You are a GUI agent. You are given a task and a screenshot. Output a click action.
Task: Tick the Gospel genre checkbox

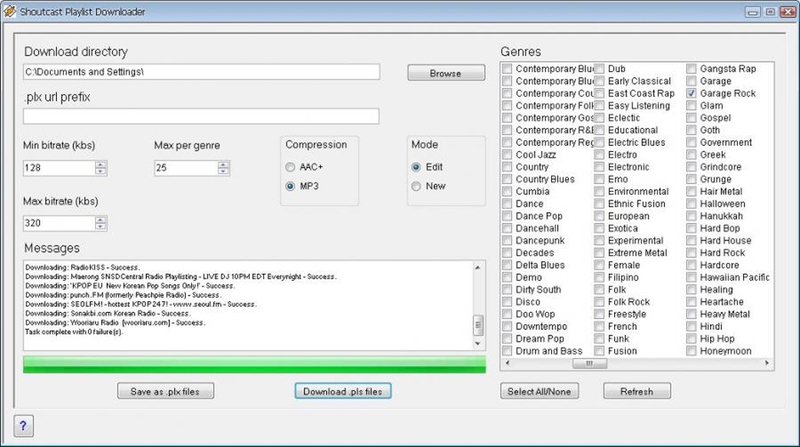point(691,118)
